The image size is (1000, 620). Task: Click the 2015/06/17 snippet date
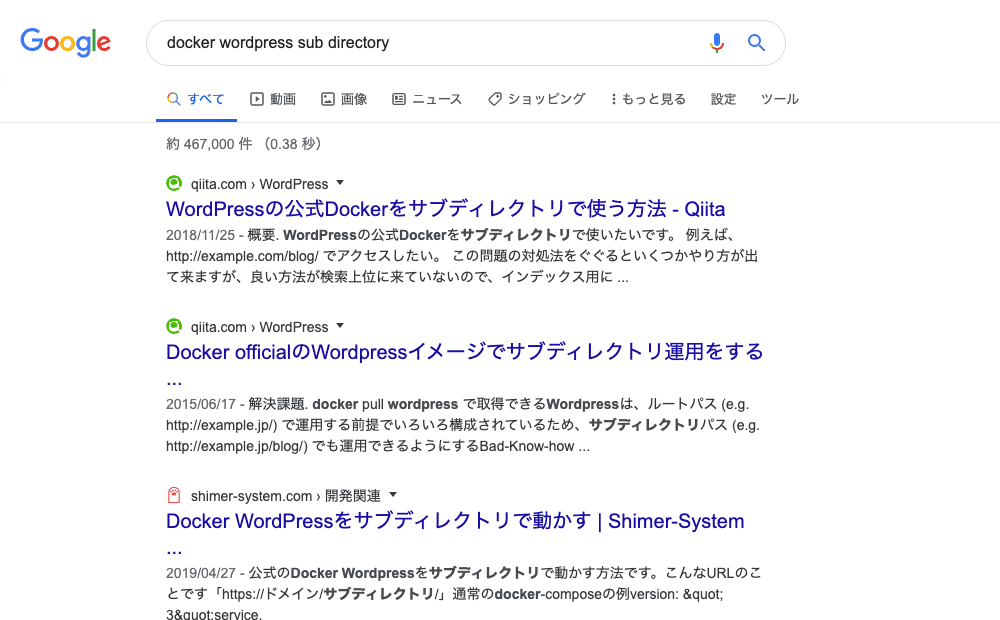[200, 404]
